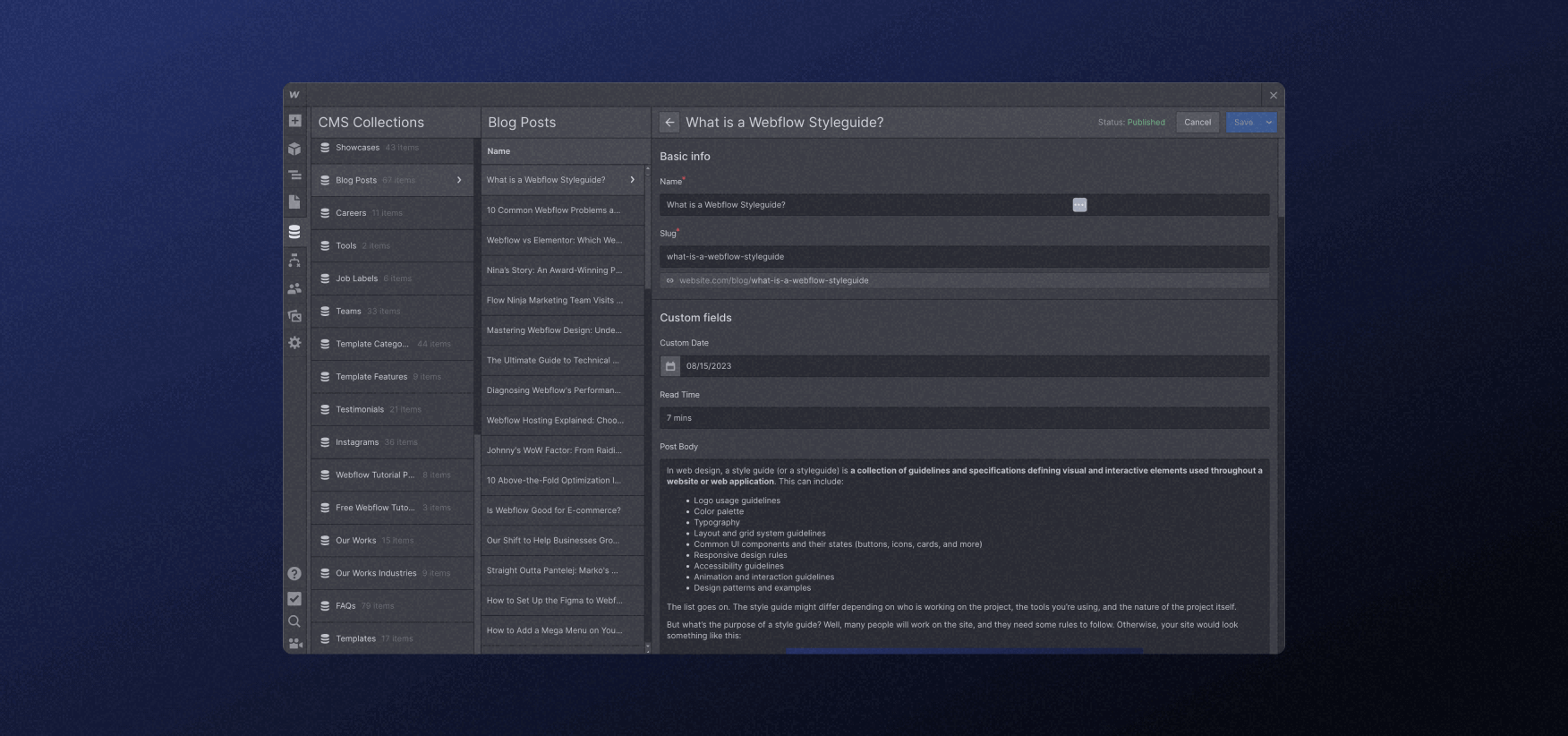Open the Pages panel icon
Viewport: 1568px width, 736px height.
coord(294,202)
